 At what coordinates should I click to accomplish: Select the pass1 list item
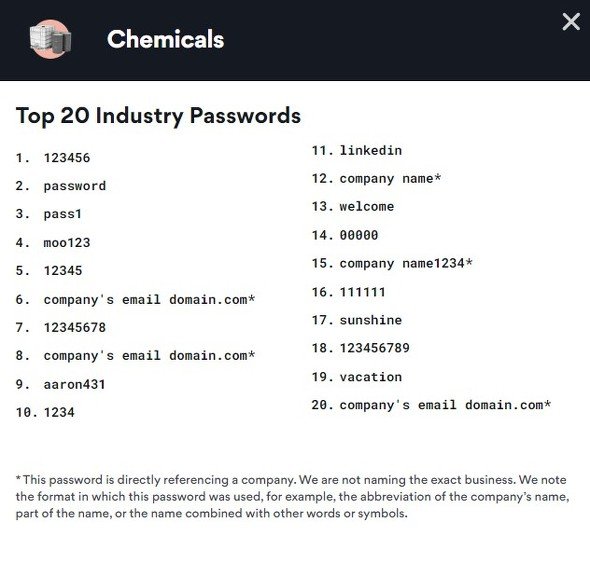coord(62,214)
